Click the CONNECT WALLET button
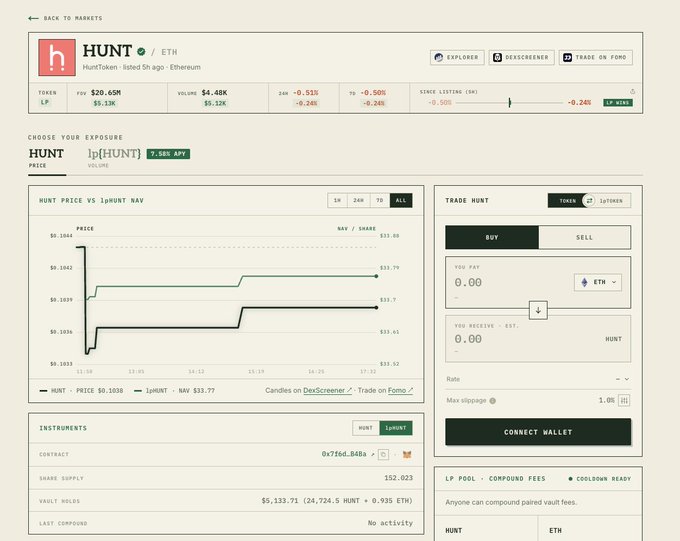Screen dimensions: 680x541 click(x=538, y=432)
